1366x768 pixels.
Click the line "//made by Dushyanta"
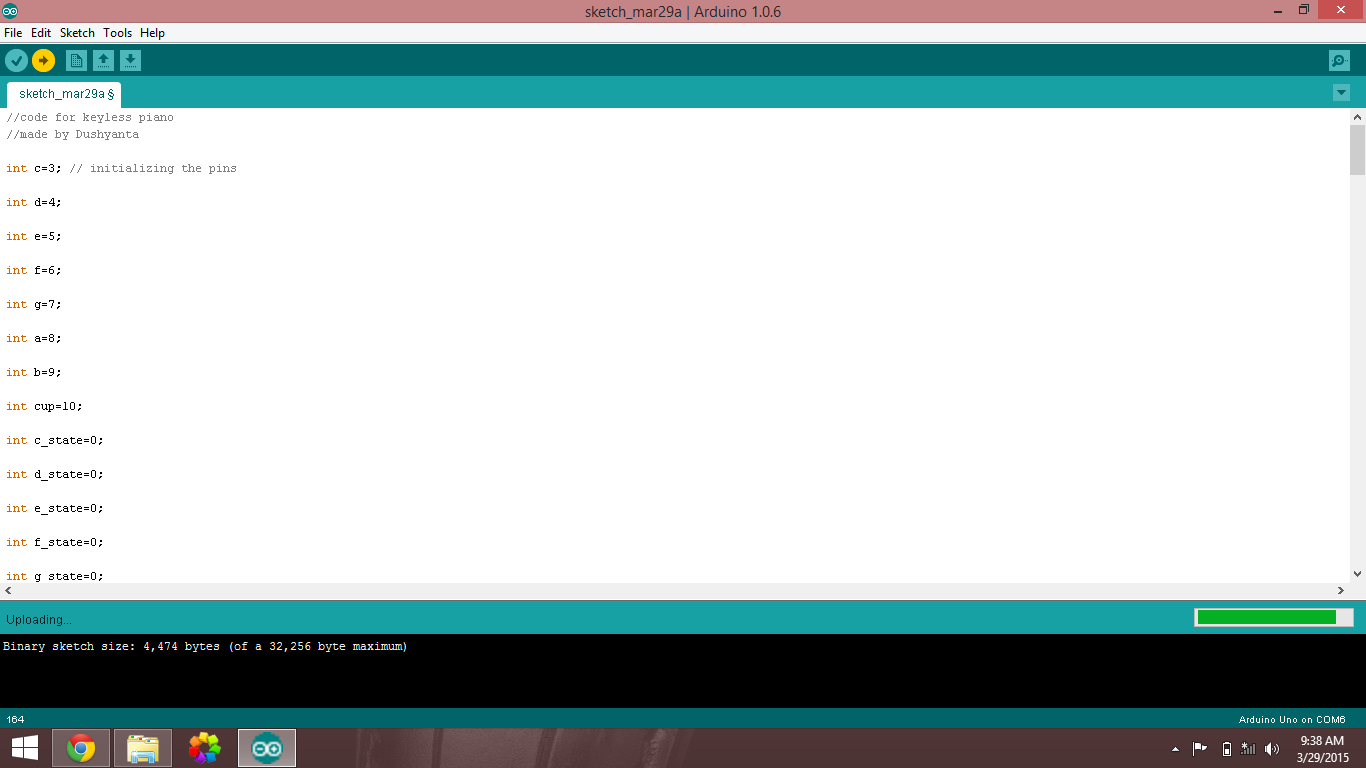click(x=73, y=134)
